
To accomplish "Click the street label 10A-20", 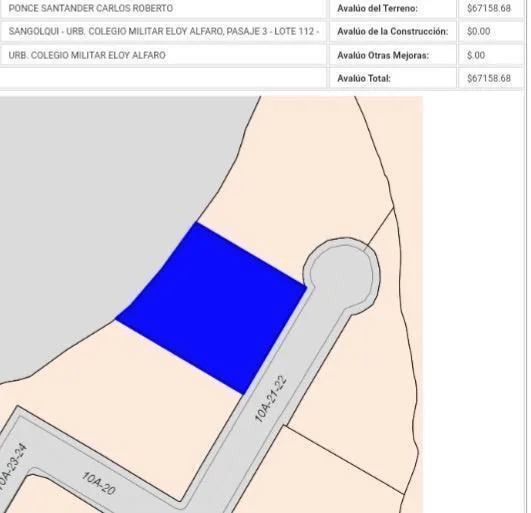I will click(x=99, y=484).
